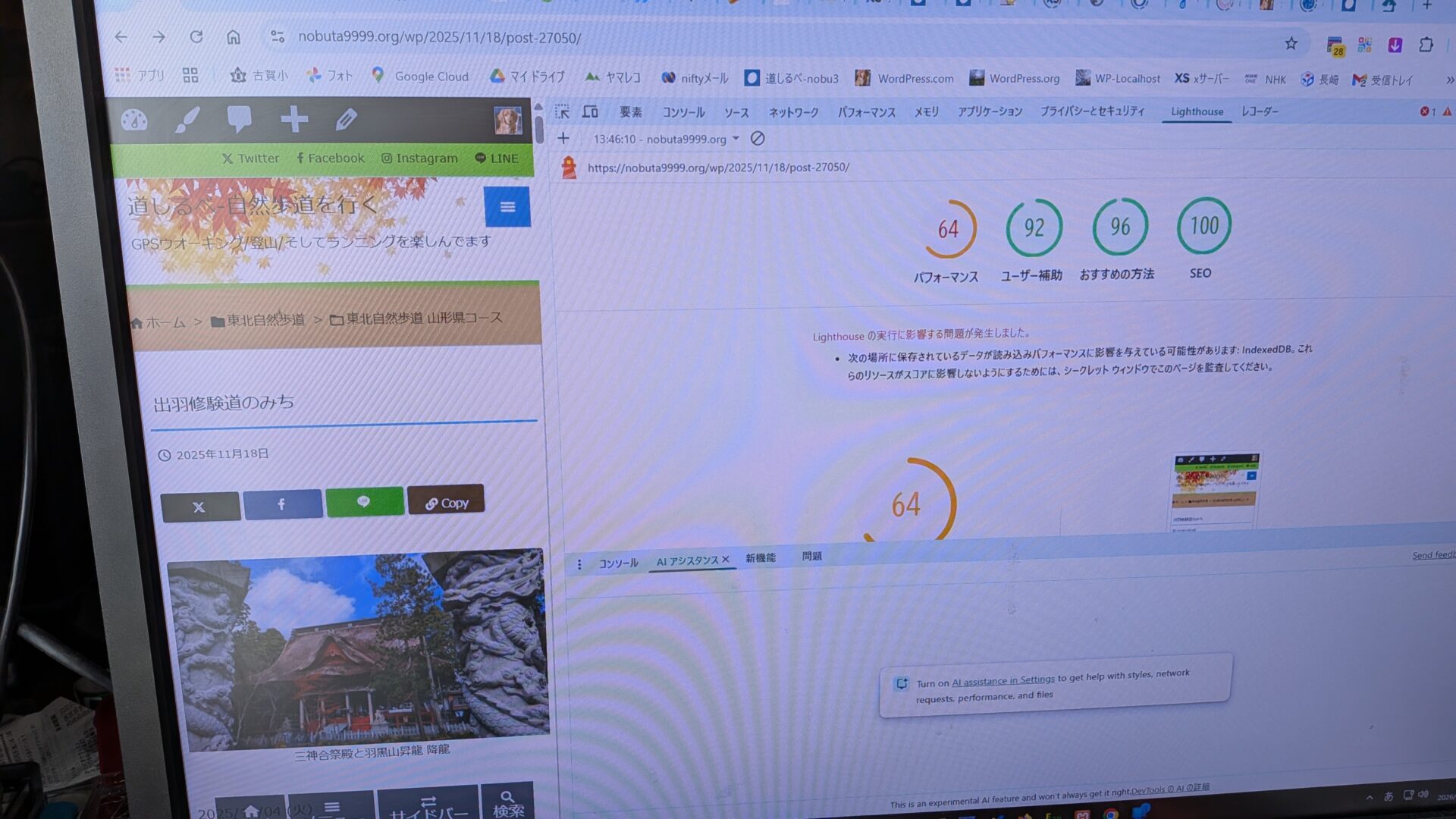The image size is (1456, 819).
Task: Click the clear all reports icon
Action: (x=757, y=138)
